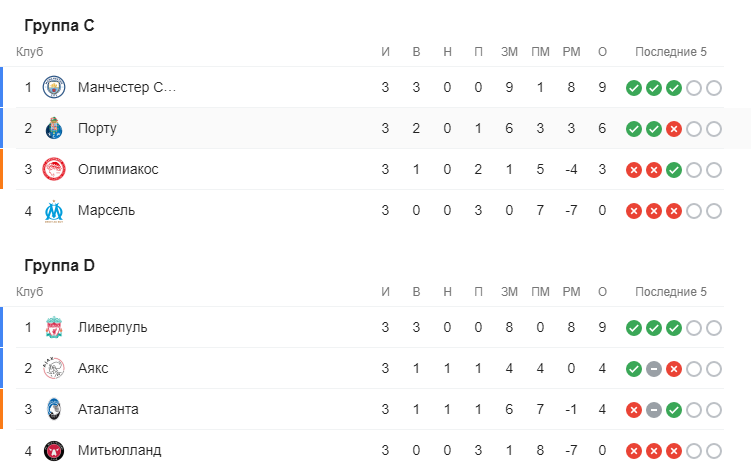This screenshot has width=751, height=476.
Task: Click the Manchester City club crest
Action: (x=54, y=88)
